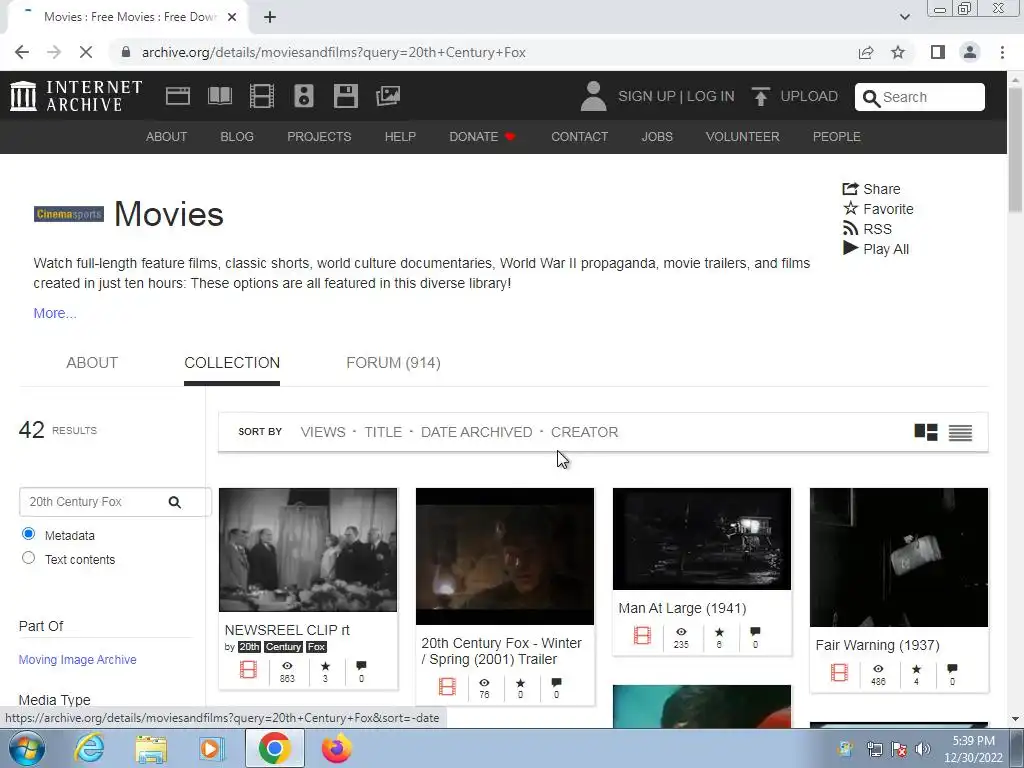Open the JOBS link
The image size is (1024, 768).
(657, 136)
